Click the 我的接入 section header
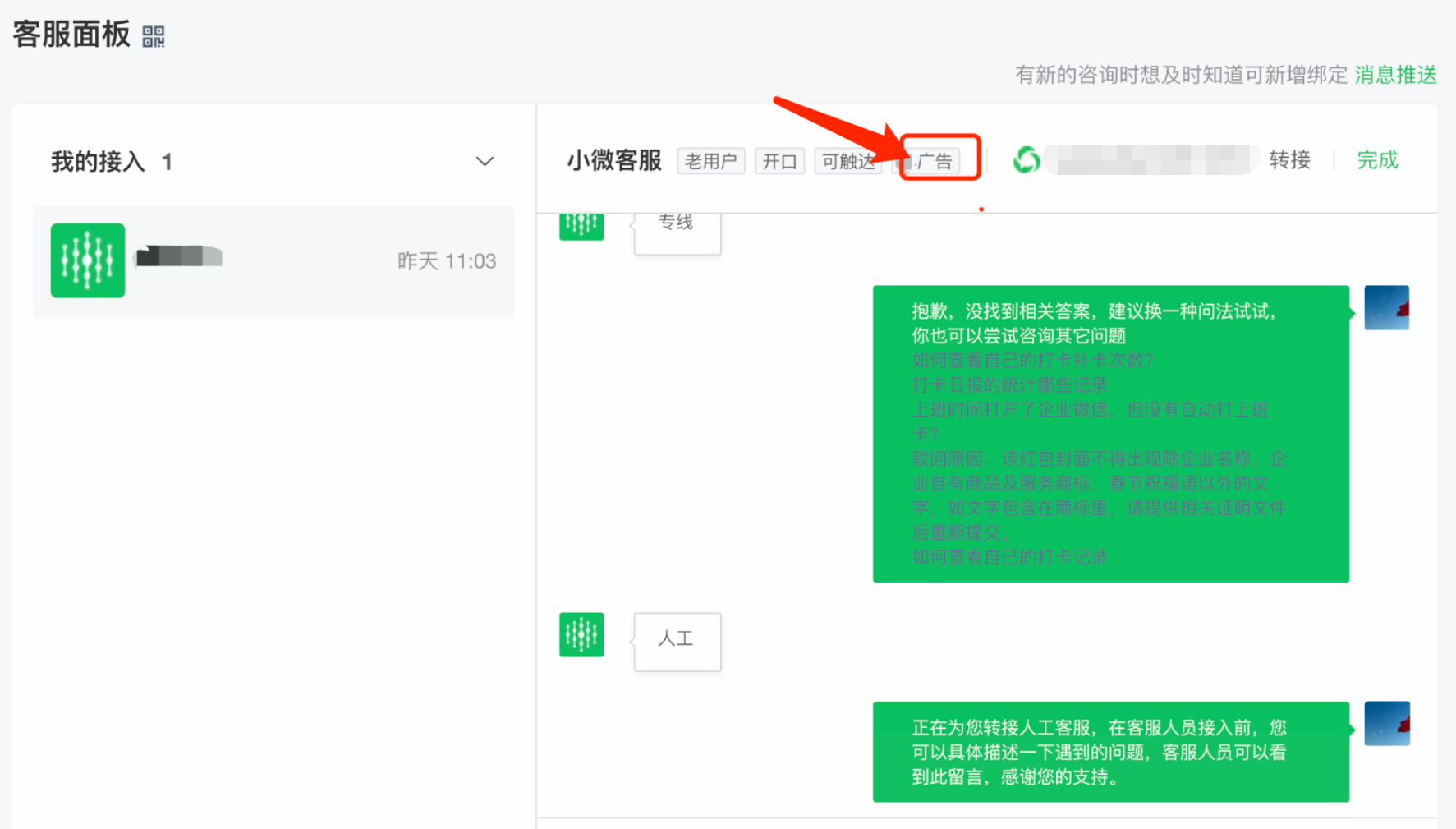 [x=99, y=162]
